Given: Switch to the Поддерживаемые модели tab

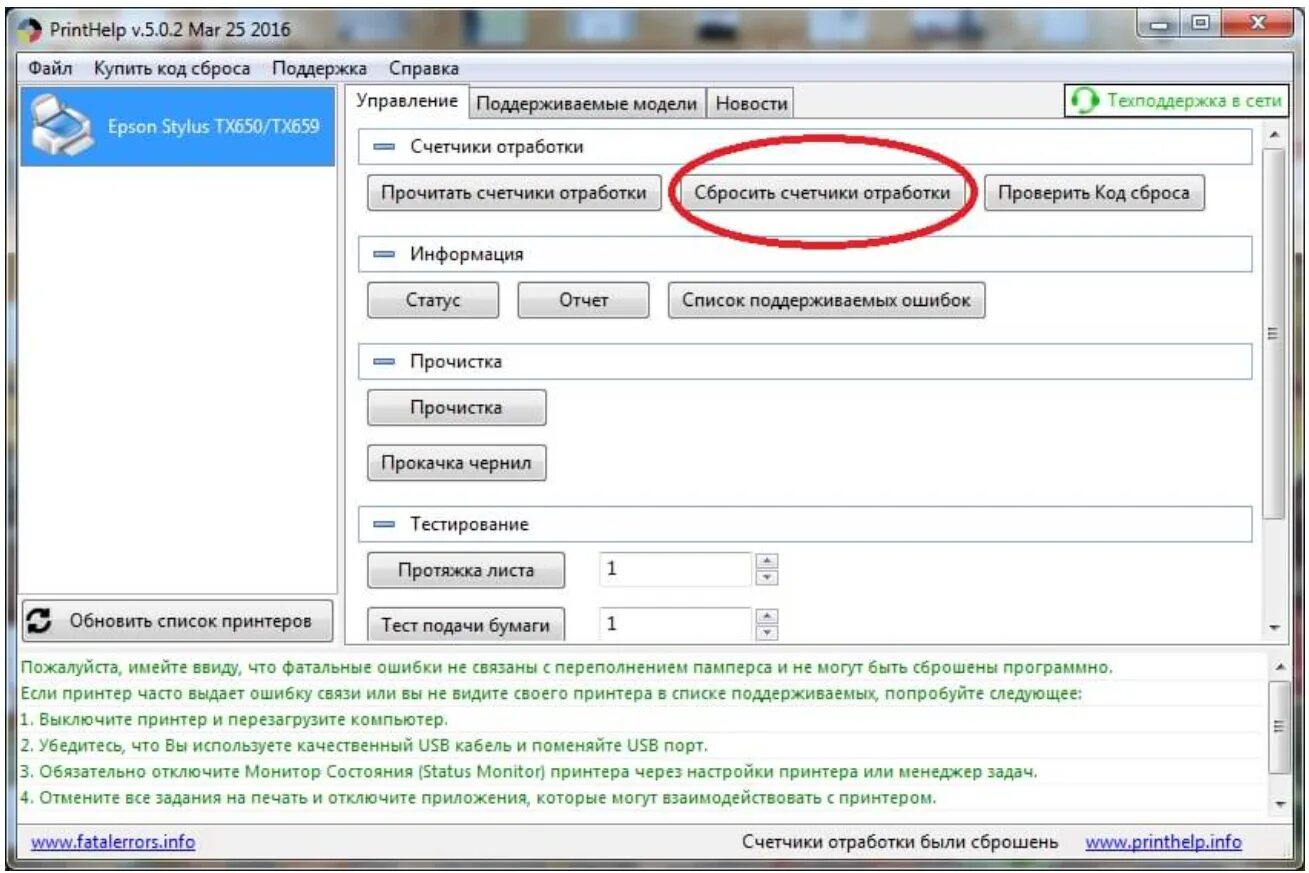Looking at the screenshot, I should [586, 103].
